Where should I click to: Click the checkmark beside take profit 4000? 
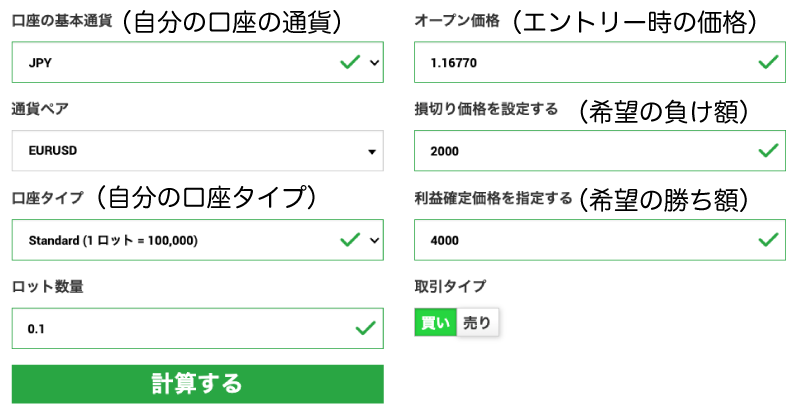coord(767,239)
